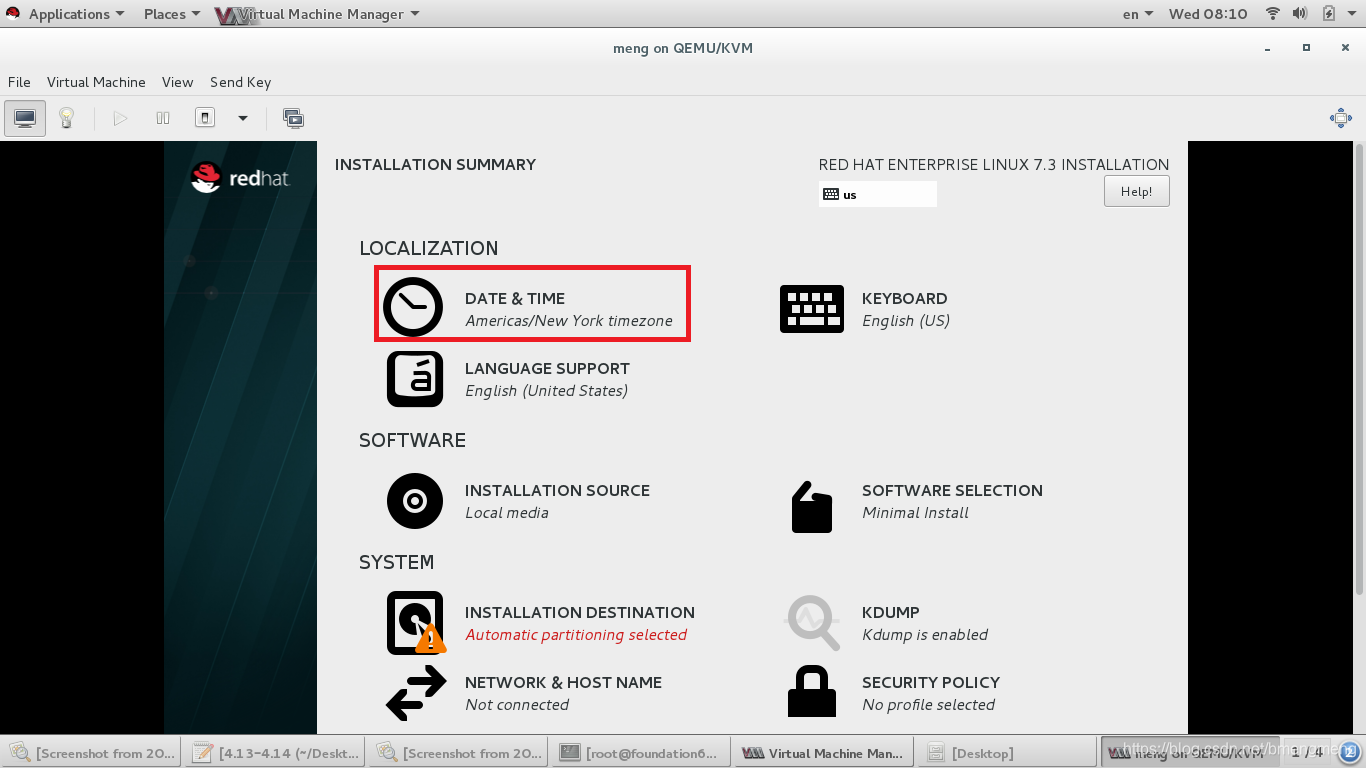Click the us keyboard layout indicator

tap(878, 194)
